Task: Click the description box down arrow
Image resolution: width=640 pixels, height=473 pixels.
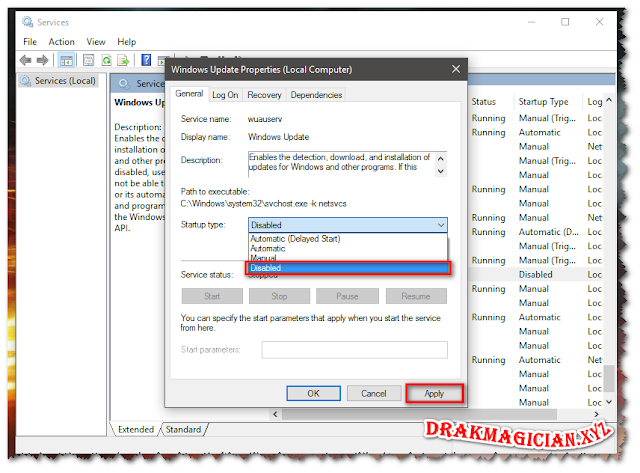Action: pyautogui.click(x=441, y=171)
